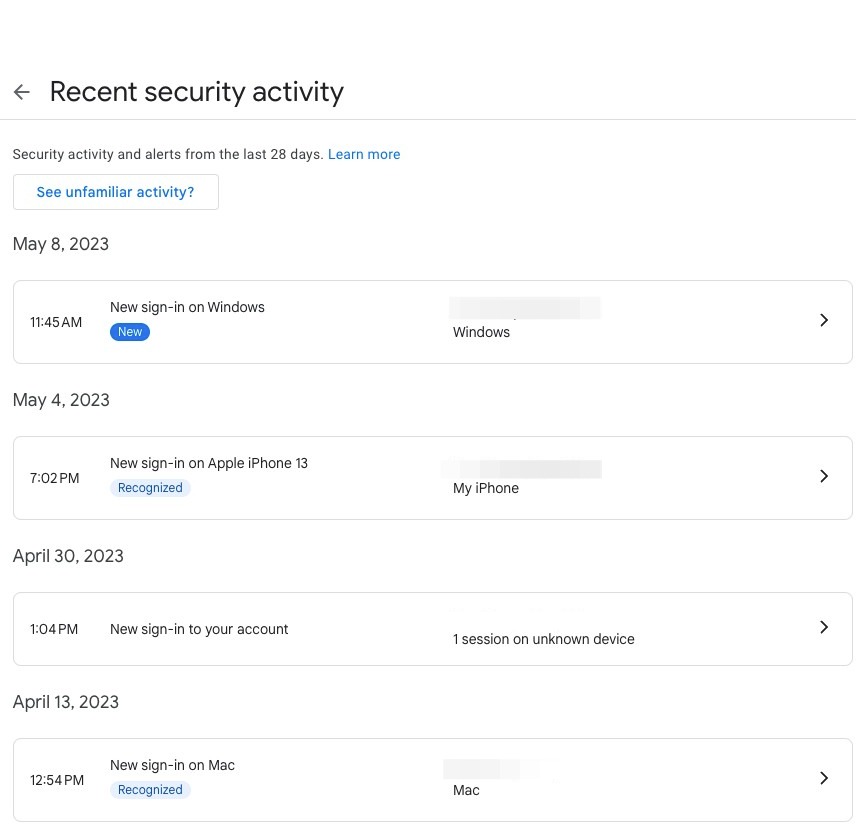Open the Learn more link
The width and height of the screenshot is (856, 824).
pyautogui.click(x=364, y=154)
